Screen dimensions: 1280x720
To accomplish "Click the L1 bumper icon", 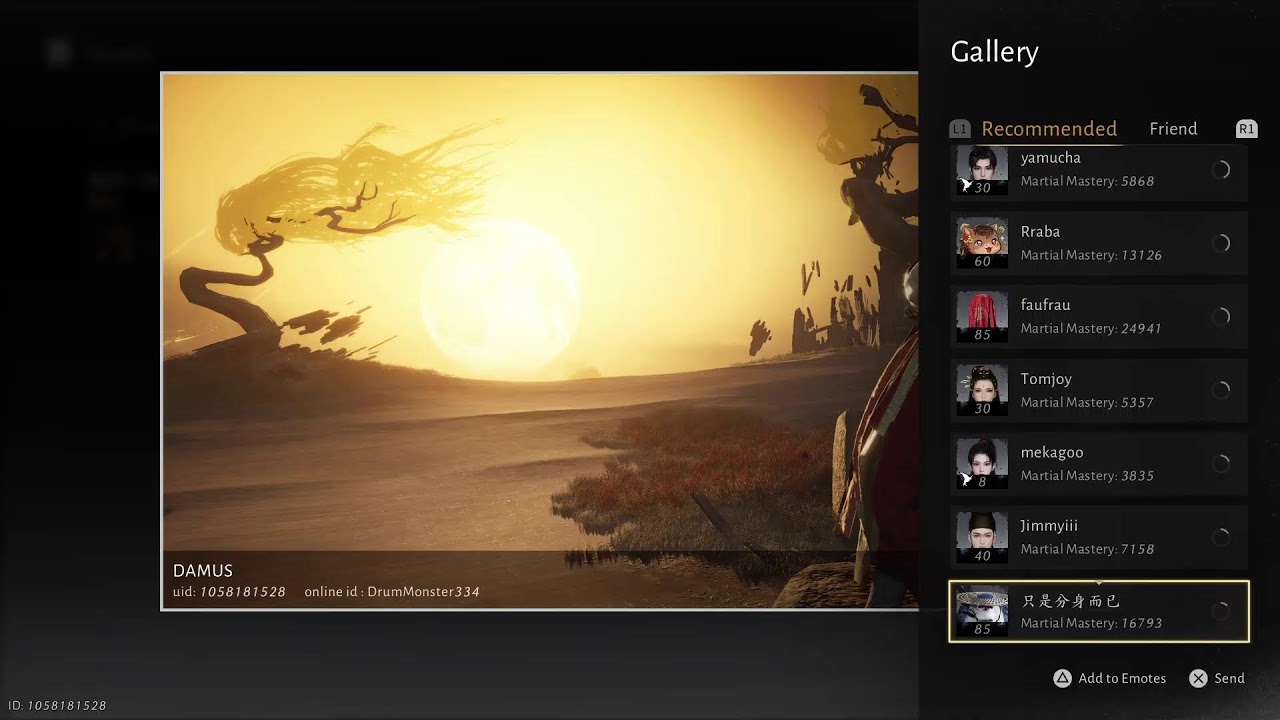I will pyautogui.click(x=960, y=129).
